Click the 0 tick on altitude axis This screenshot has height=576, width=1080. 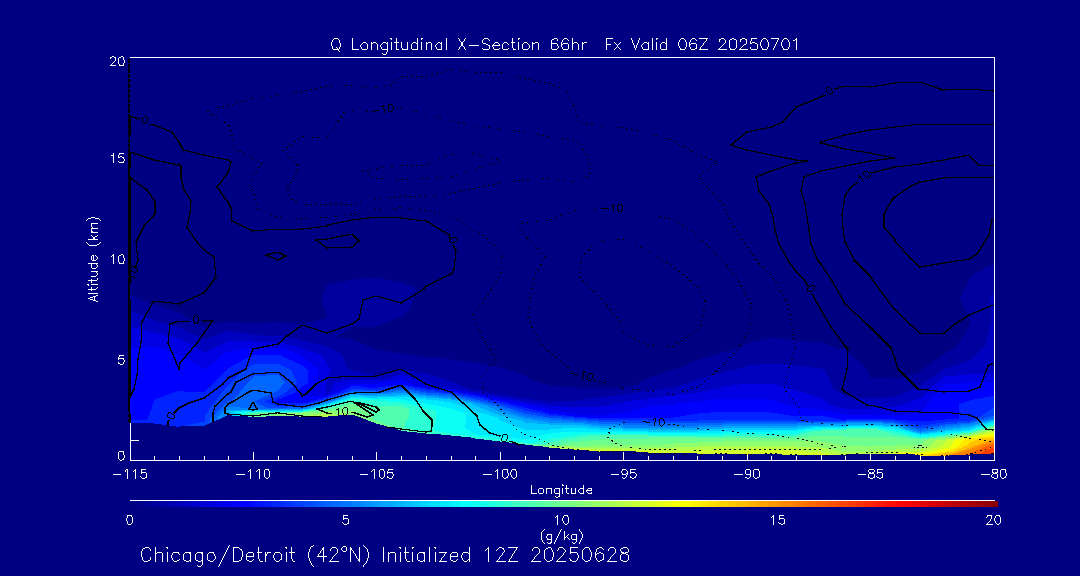(121, 455)
